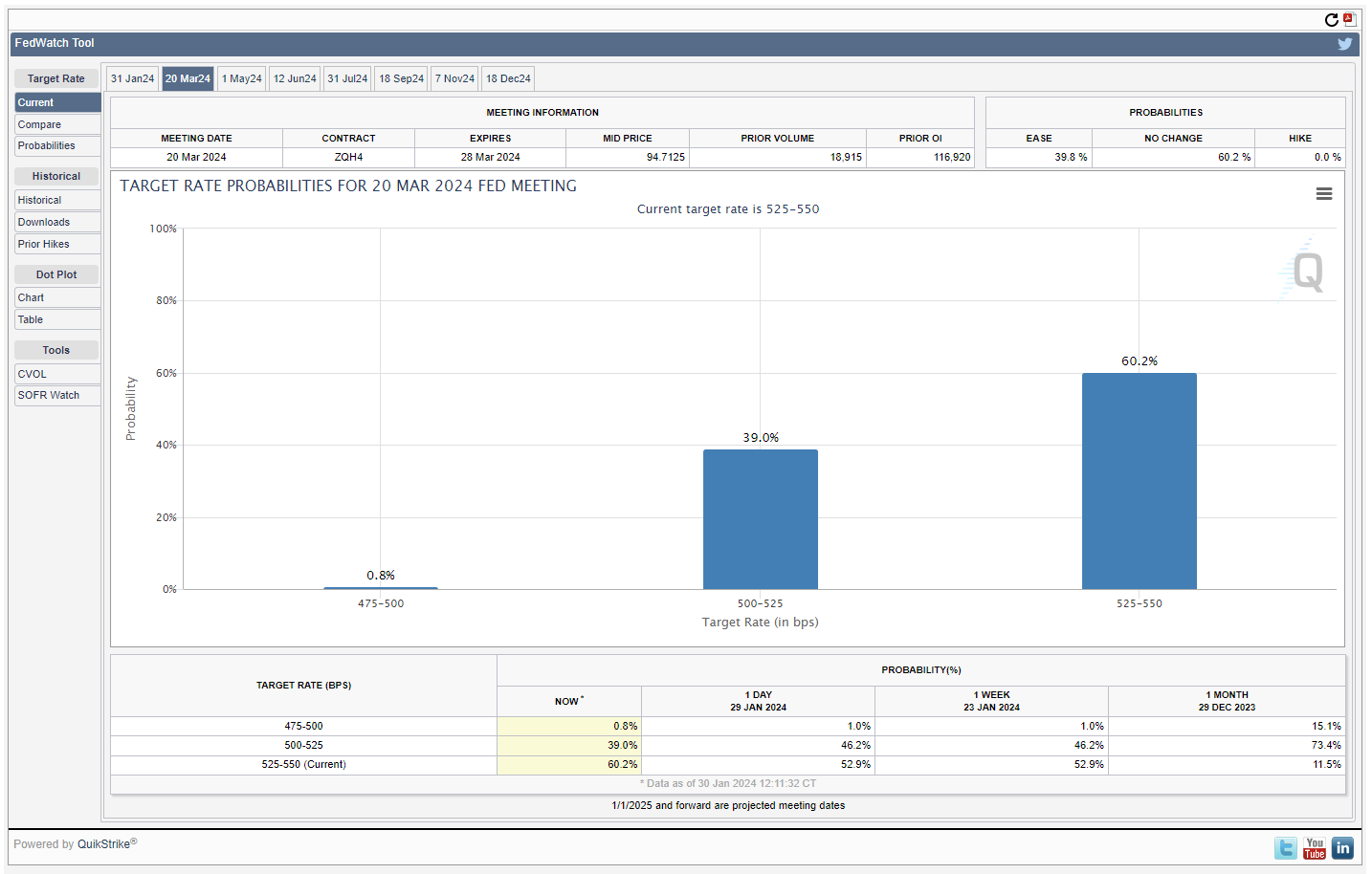This screenshot has width=1372, height=874.
Task: Open the Compare view in sidebar
Action: [39, 125]
